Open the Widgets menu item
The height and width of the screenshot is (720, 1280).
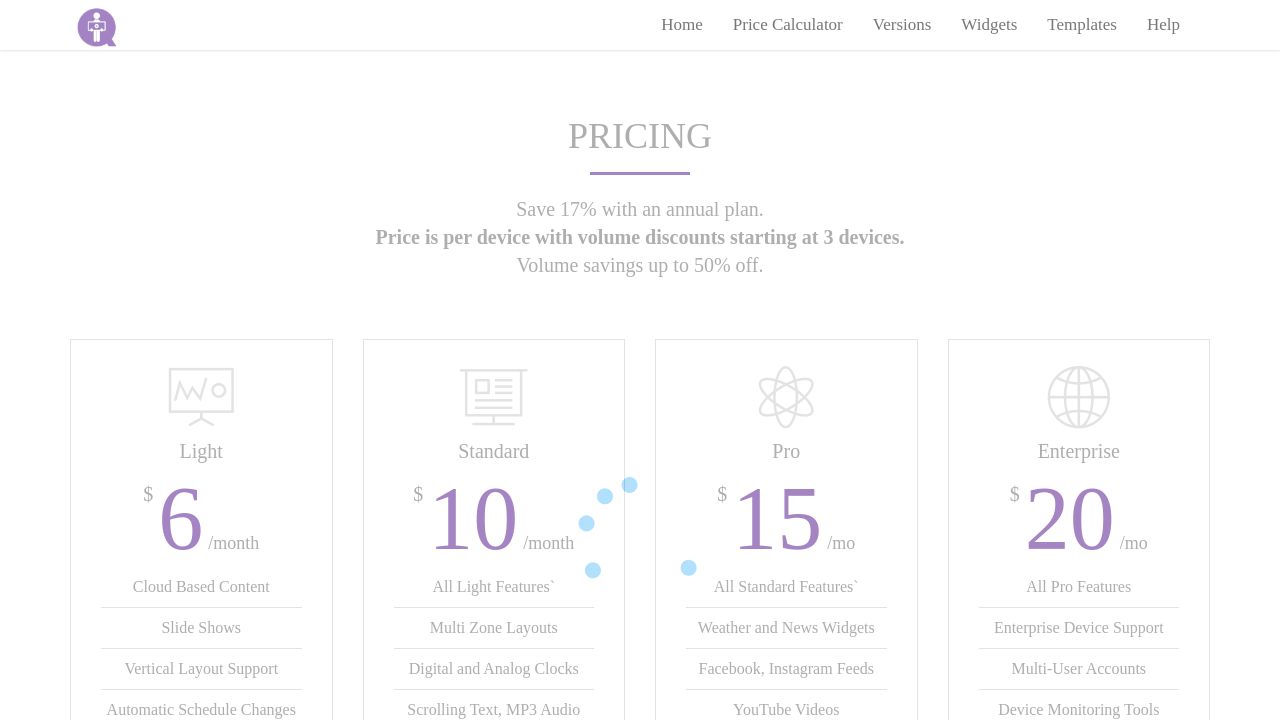pos(989,25)
